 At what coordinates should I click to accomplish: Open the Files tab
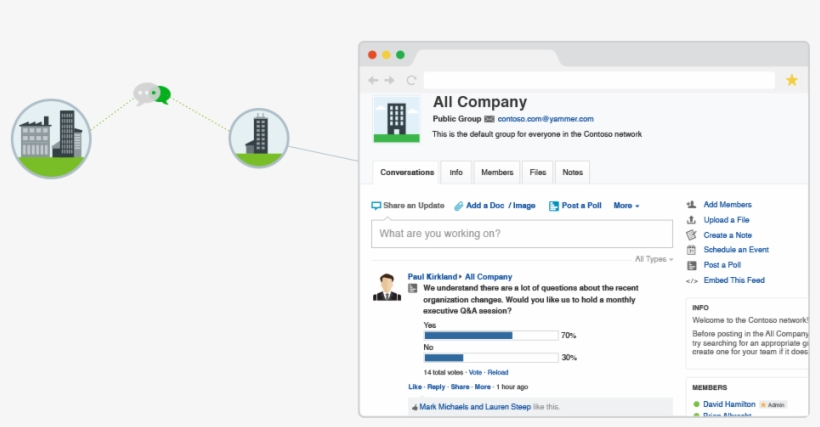tap(538, 172)
